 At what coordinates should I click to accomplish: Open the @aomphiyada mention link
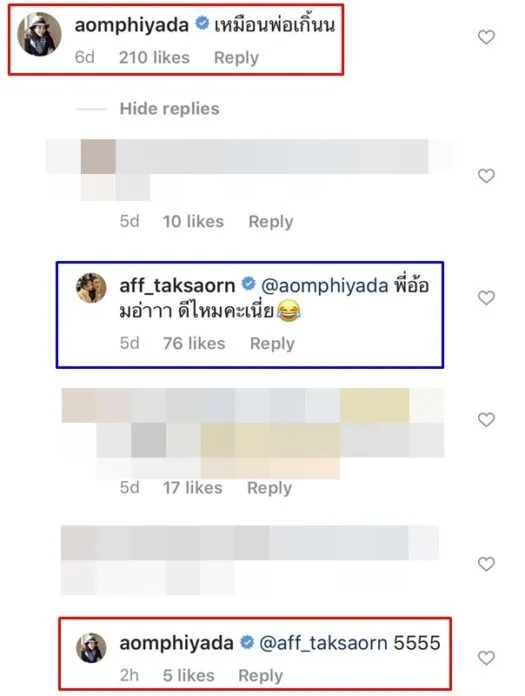pyautogui.click(x=324, y=286)
